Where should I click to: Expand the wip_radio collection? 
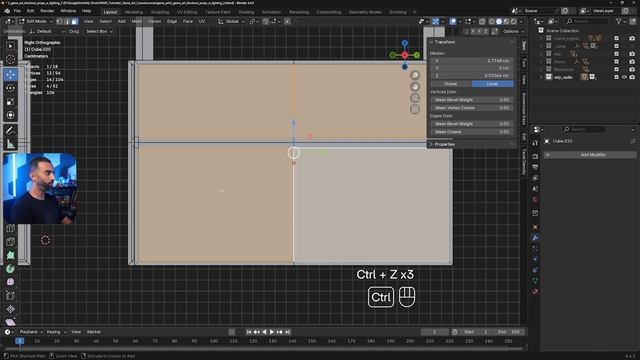[x=542, y=77]
